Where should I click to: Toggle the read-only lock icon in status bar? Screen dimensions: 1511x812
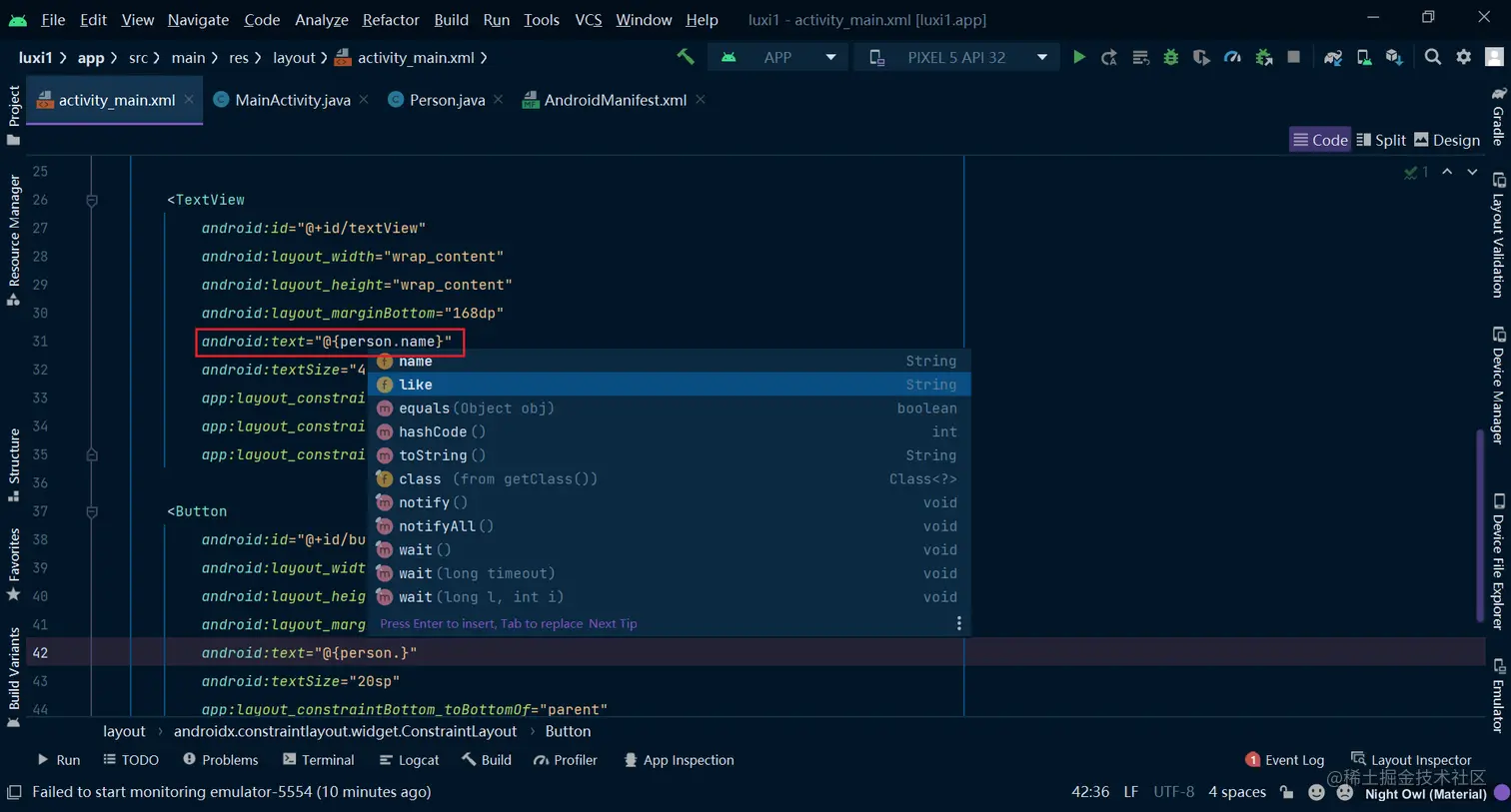click(x=1287, y=792)
